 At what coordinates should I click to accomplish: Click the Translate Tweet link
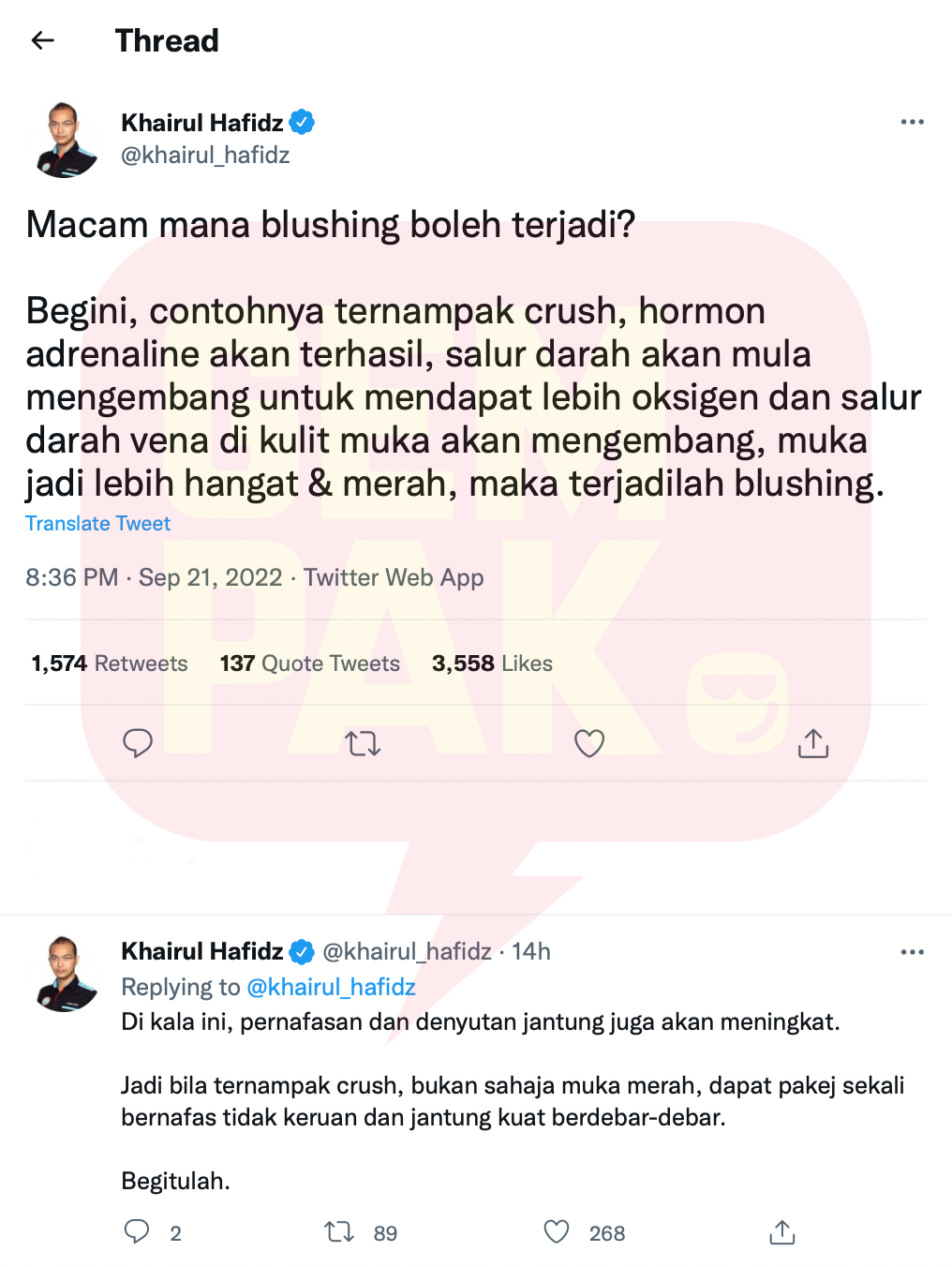tap(98, 524)
